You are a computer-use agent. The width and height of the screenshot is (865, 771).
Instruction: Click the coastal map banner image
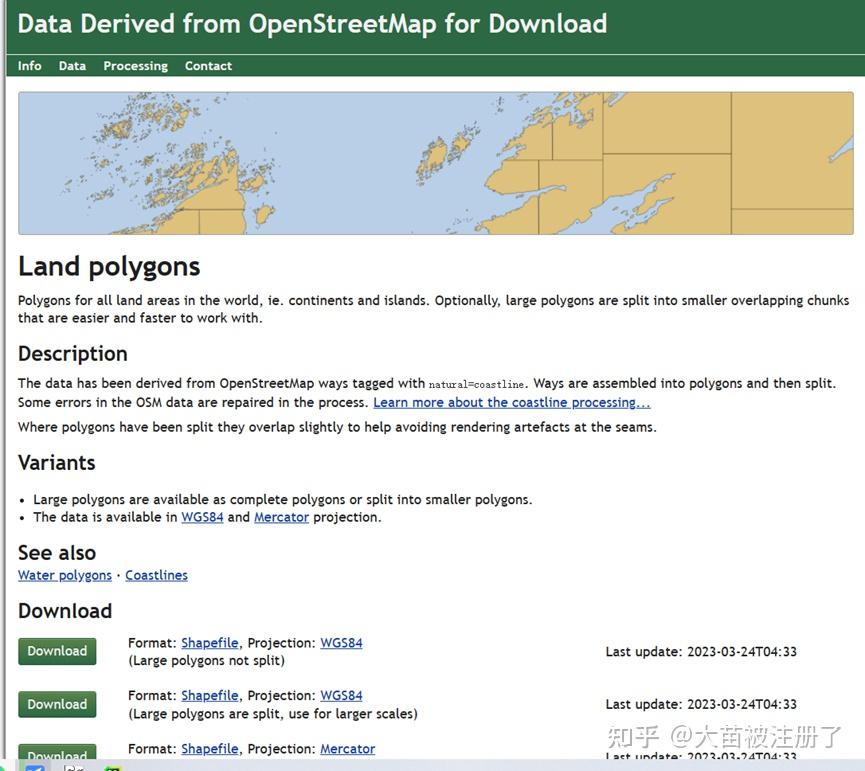point(436,163)
